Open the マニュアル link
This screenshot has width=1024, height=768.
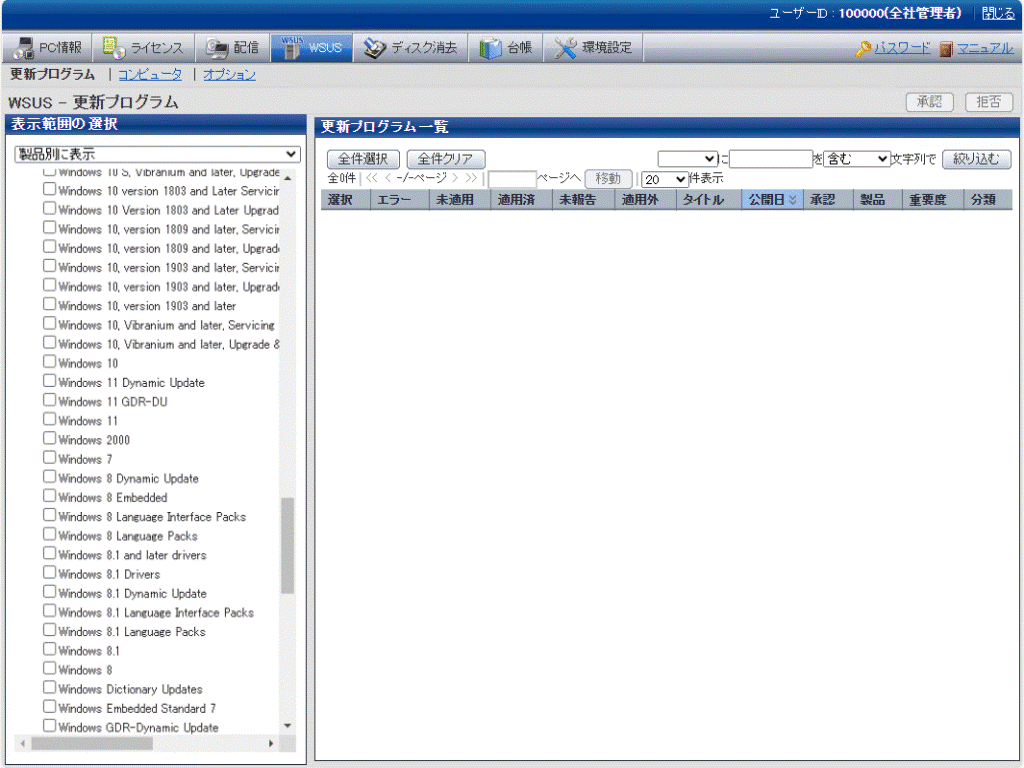(x=985, y=48)
